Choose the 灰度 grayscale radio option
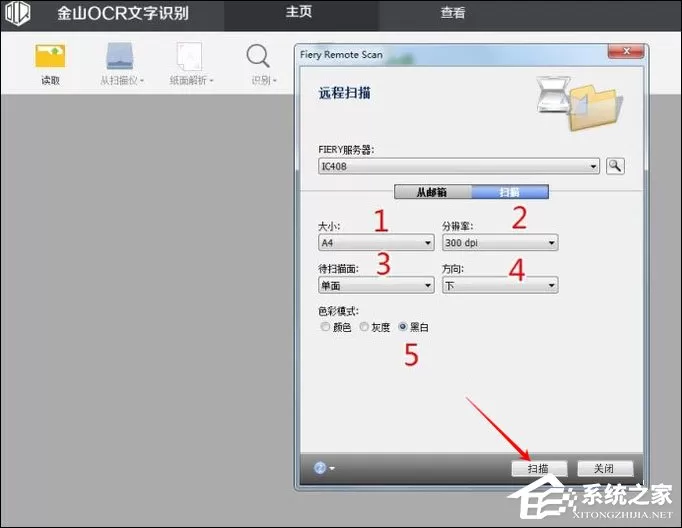 click(364, 327)
